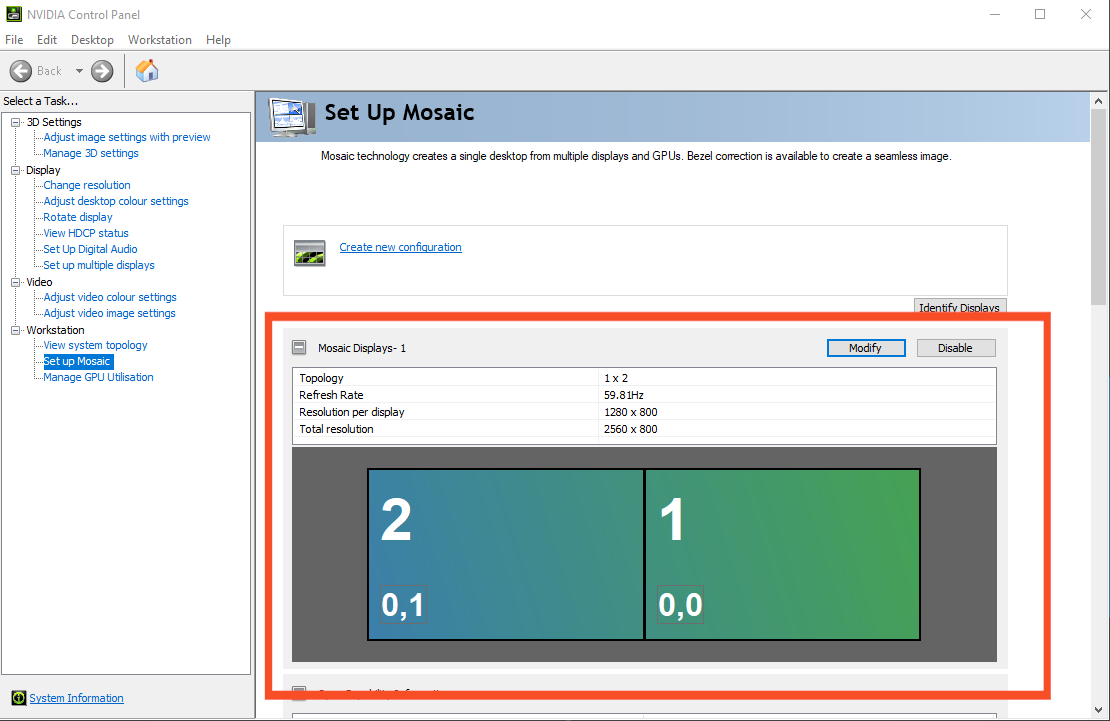This screenshot has width=1110, height=721.
Task: Open the Desktop menu
Action: (x=92, y=40)
